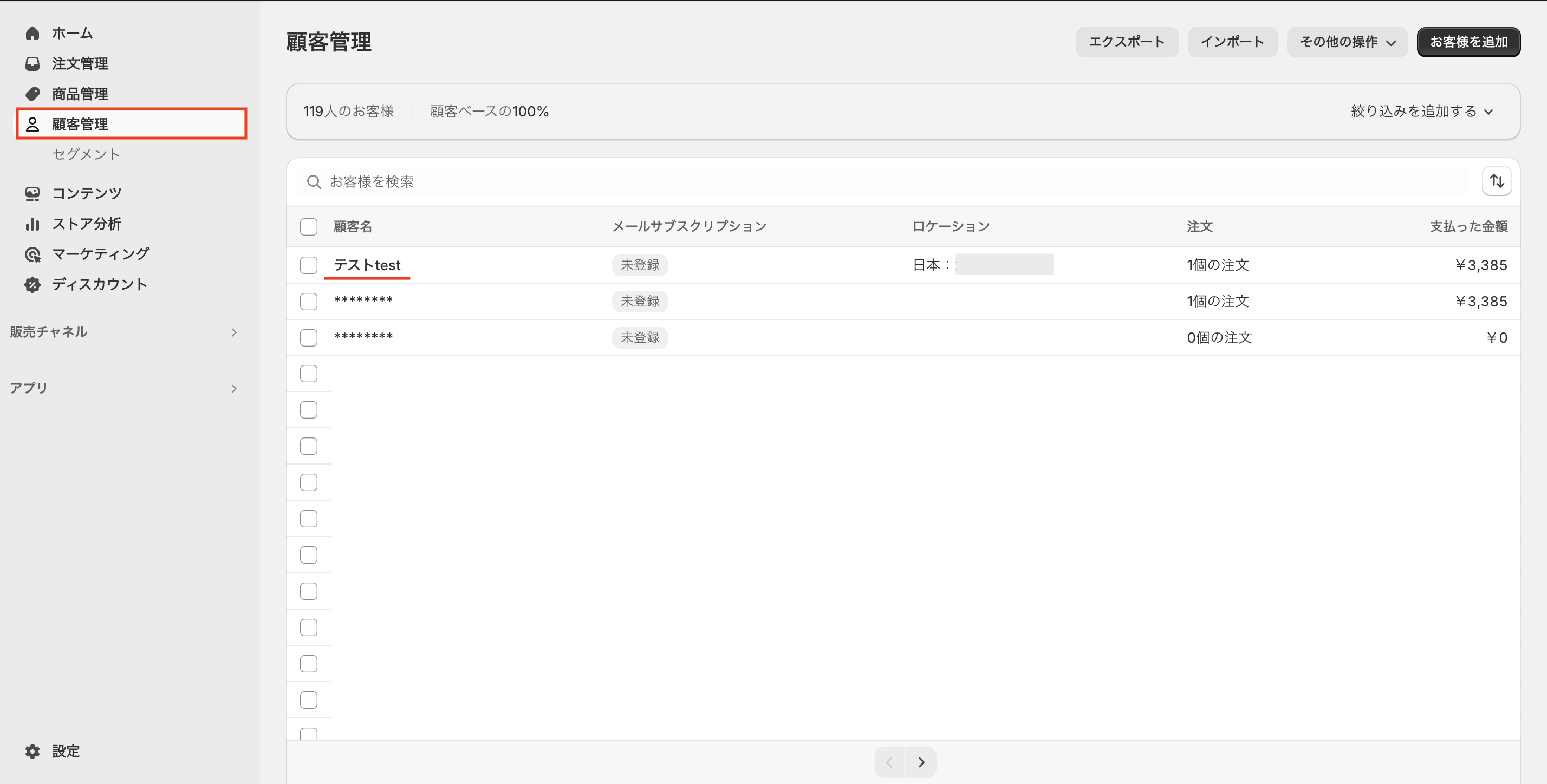Go to next page of customers
This screenshot has height=784, width=1547.
(921, 762)
